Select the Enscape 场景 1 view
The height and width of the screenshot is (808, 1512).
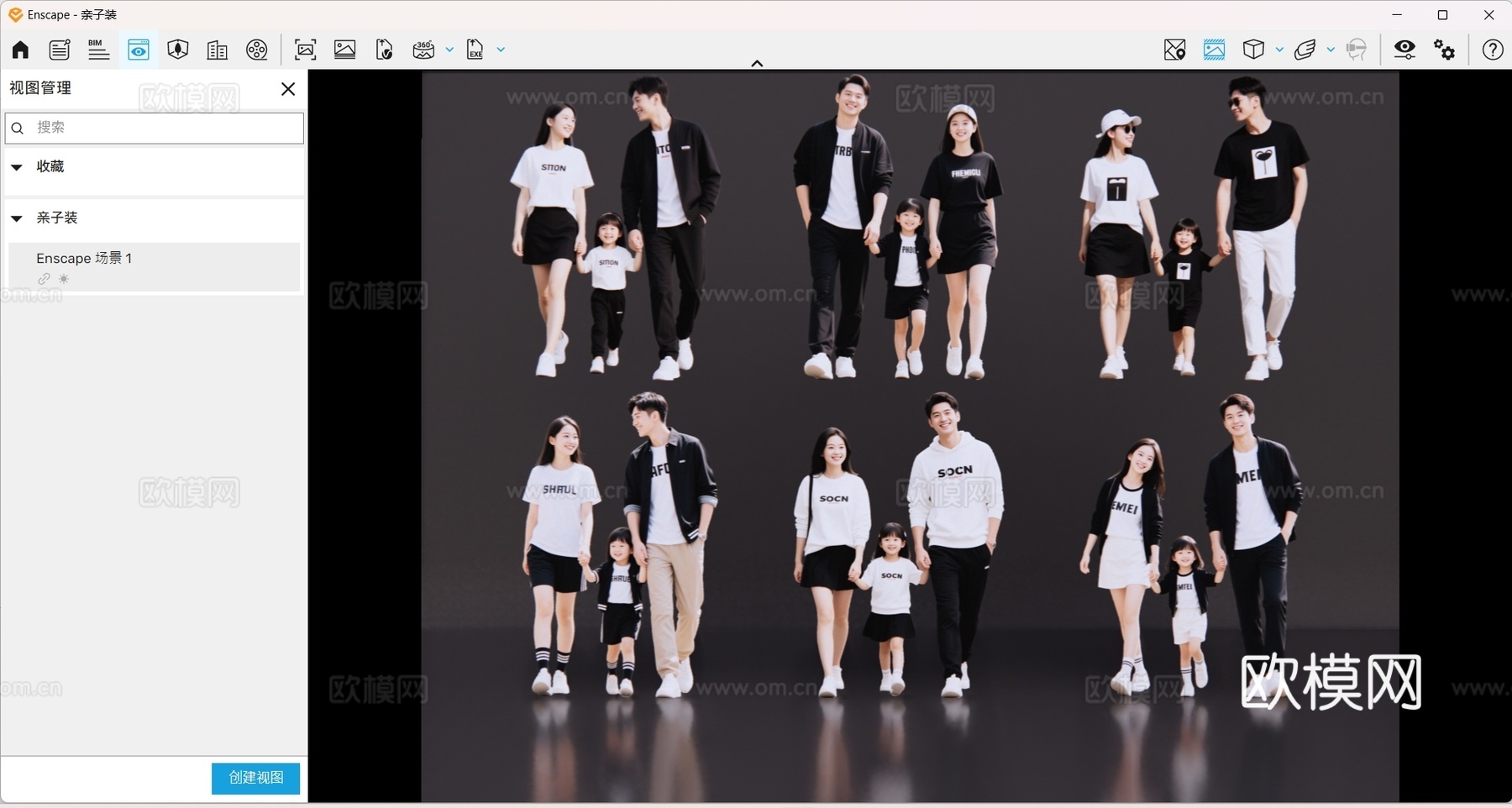(155, 267)
